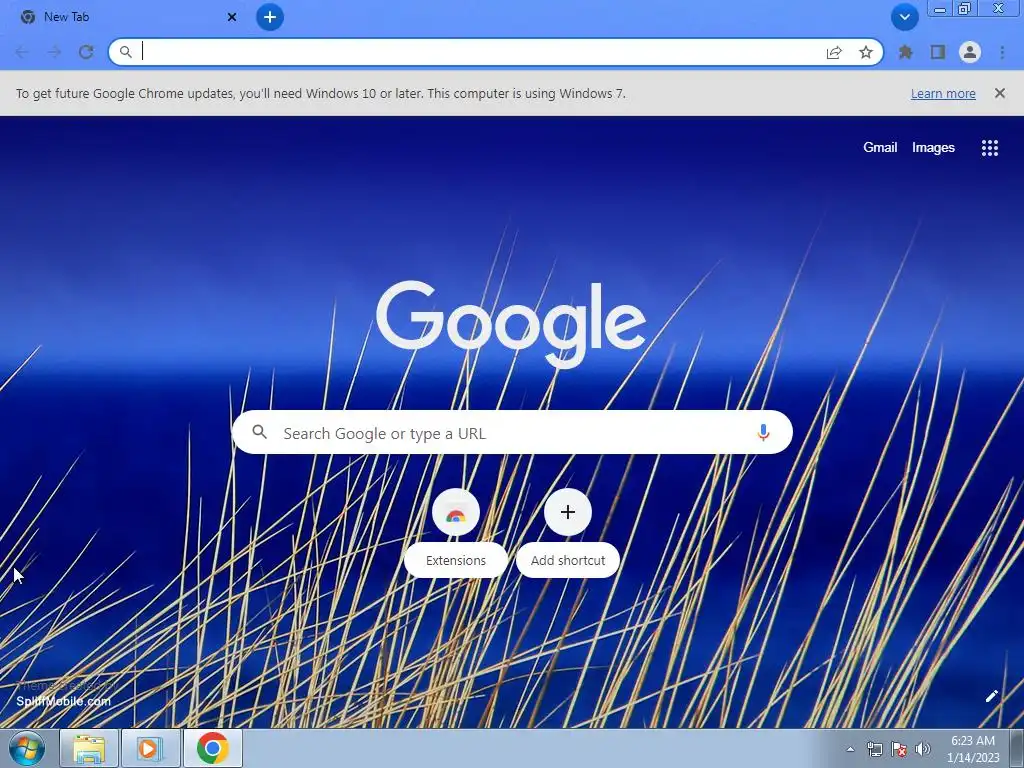This screenshot has width=1024, height=768.
Task: Dismiss the Windows 7 update infobar
Action: (1000, 93)
